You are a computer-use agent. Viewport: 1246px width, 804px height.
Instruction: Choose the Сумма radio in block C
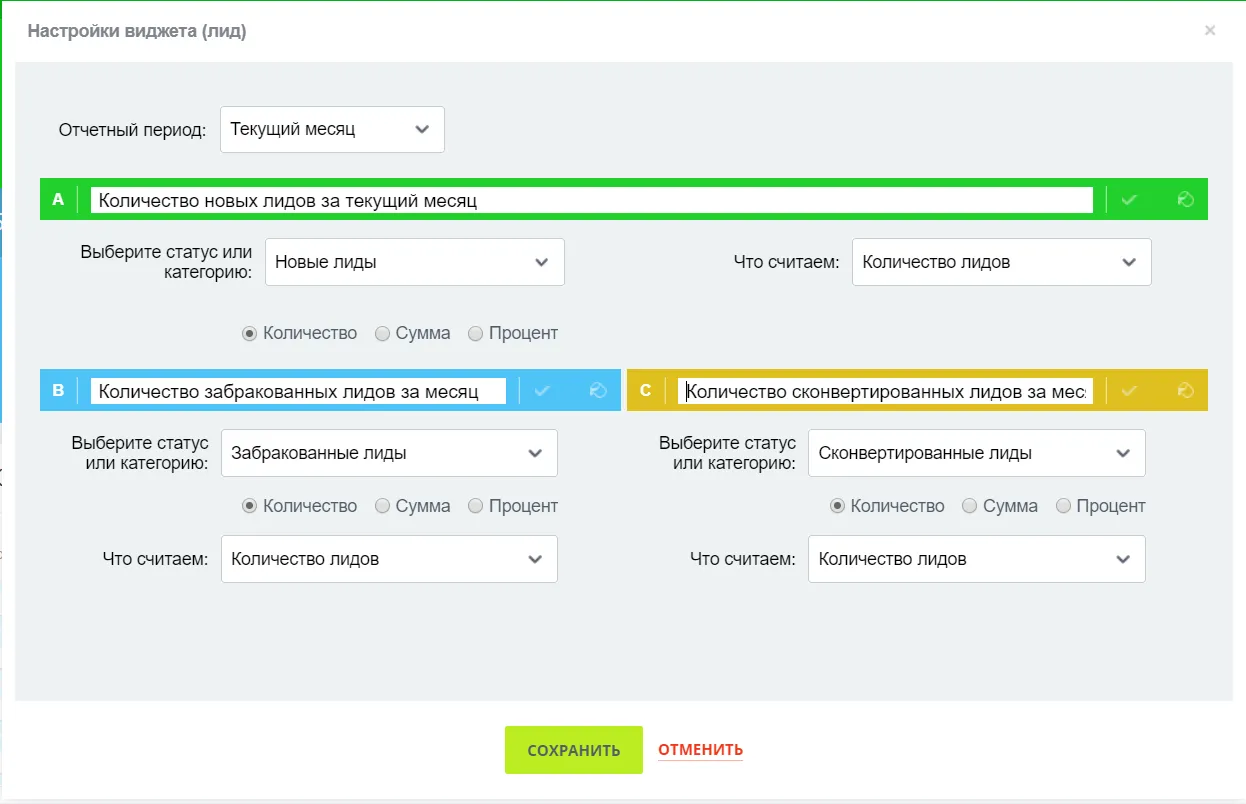[x=969, y=507]
